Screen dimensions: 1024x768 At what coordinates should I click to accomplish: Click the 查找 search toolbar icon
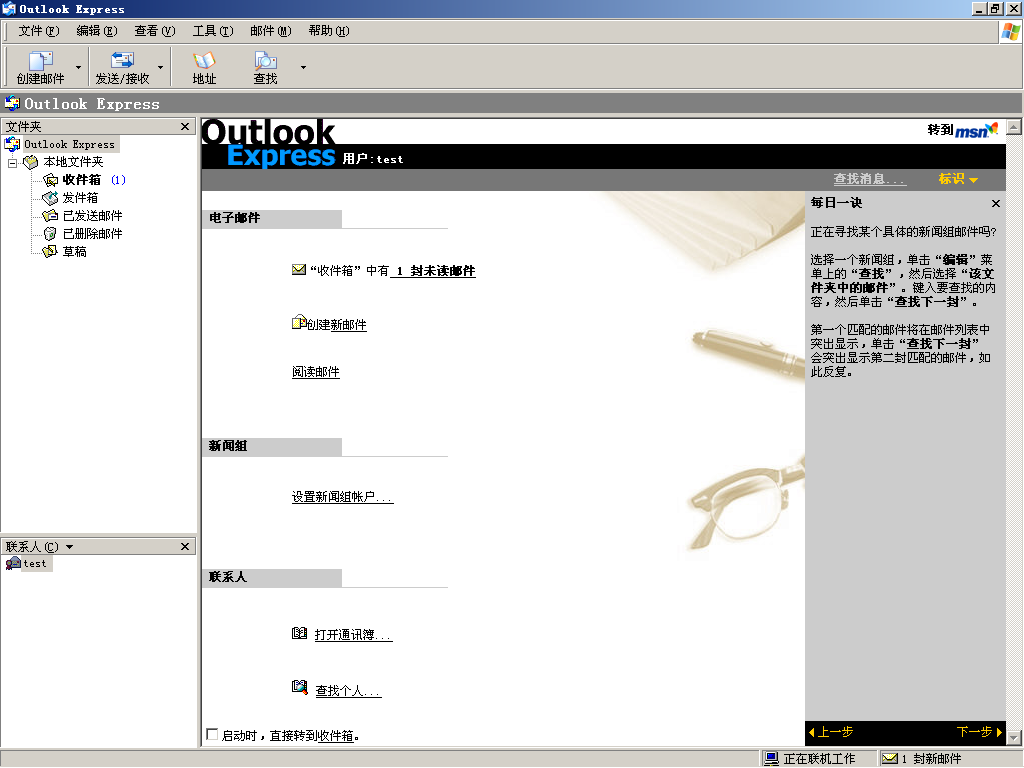click(265, 61)
